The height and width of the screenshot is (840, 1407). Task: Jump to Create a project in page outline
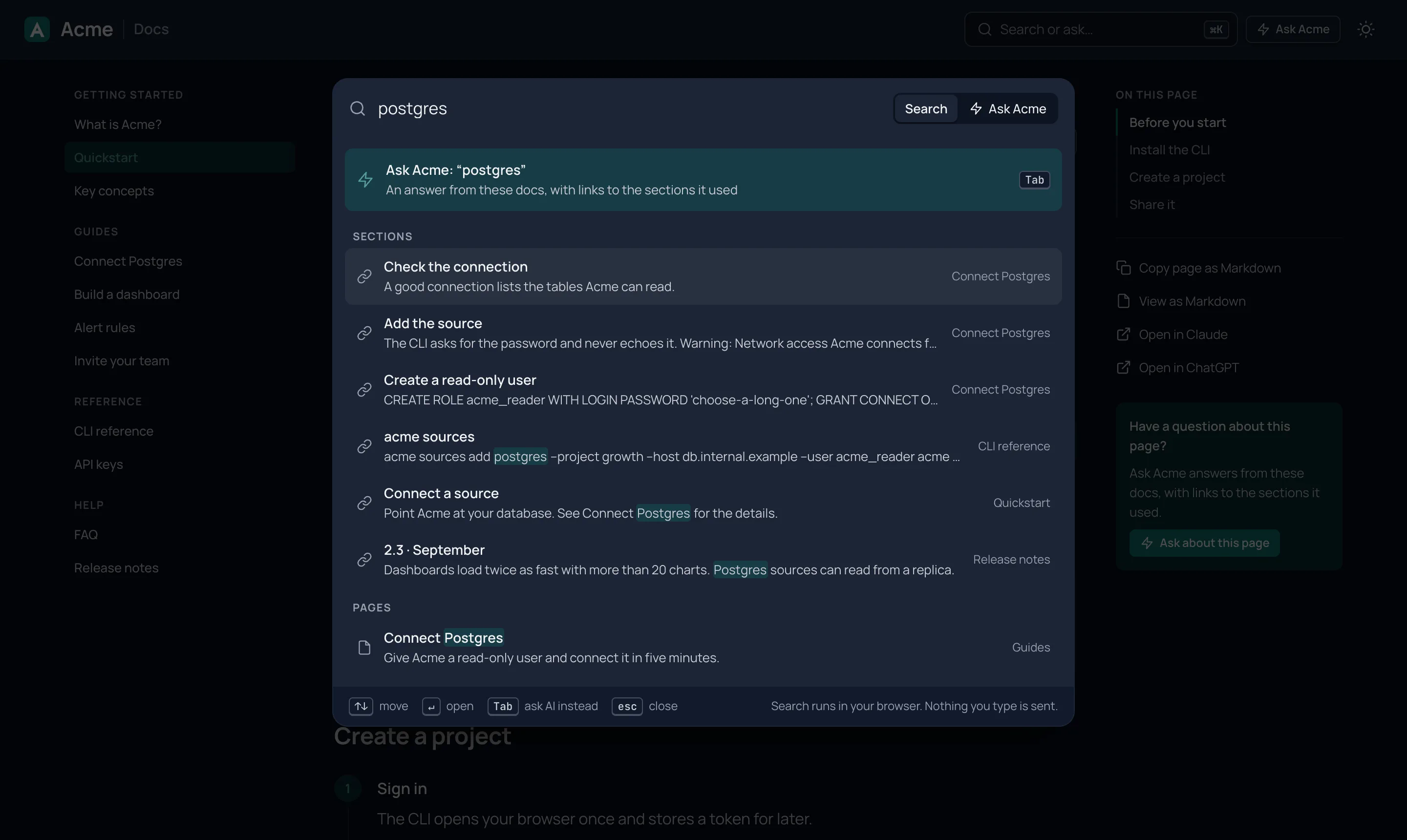1176,177
